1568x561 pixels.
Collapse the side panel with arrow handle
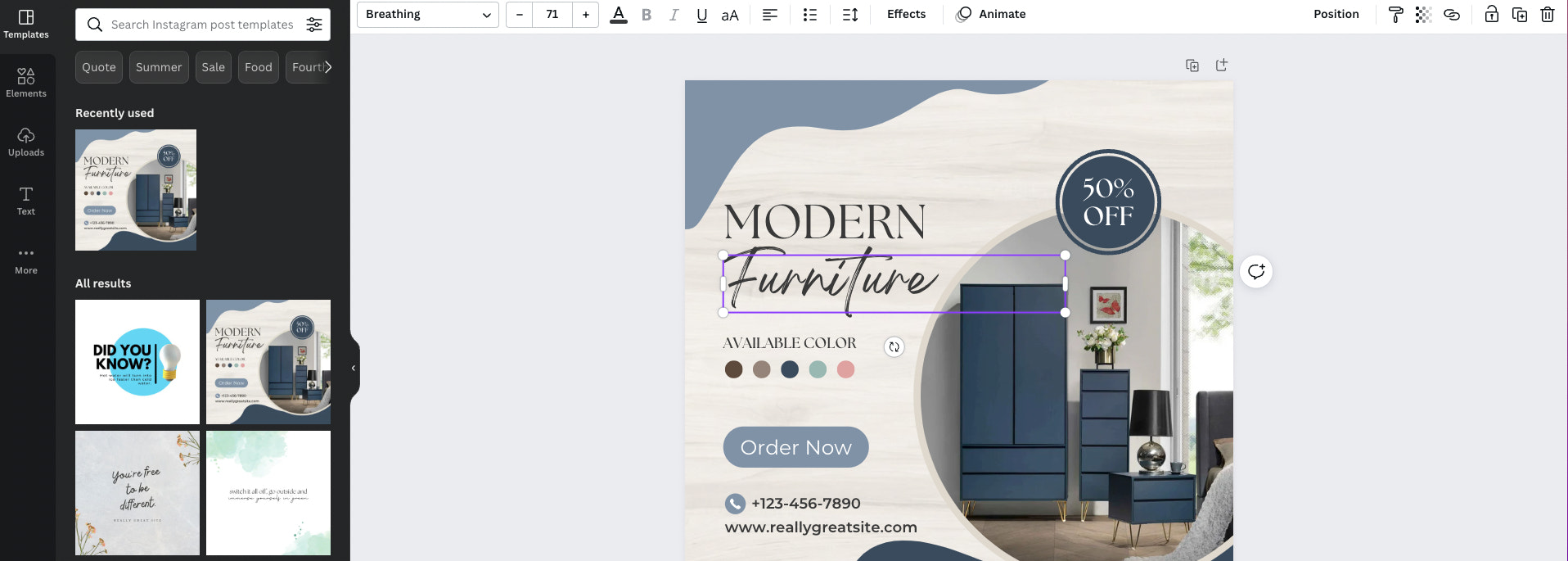(354, 369)
